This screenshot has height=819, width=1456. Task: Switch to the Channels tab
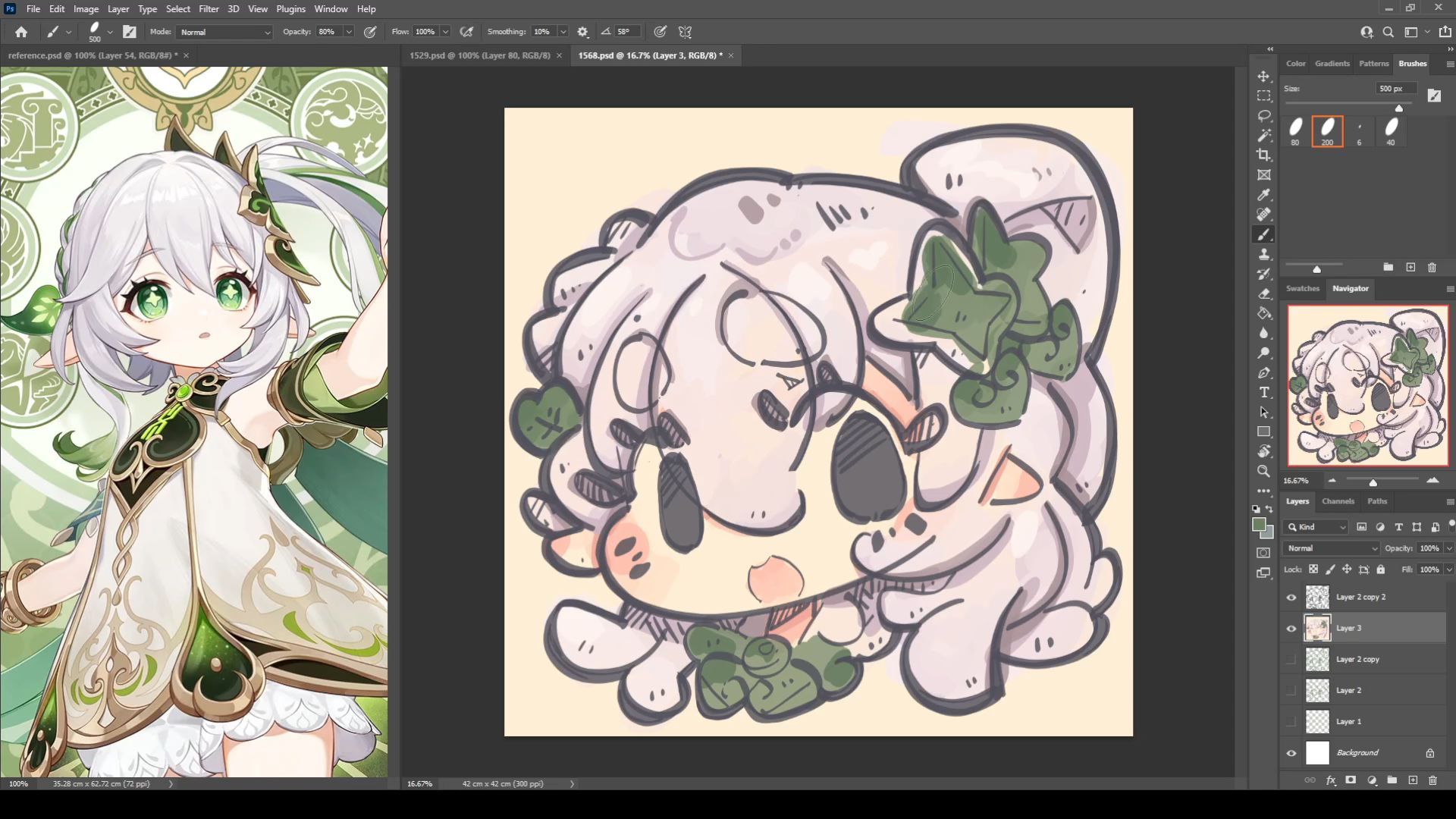pos(1338,501)
